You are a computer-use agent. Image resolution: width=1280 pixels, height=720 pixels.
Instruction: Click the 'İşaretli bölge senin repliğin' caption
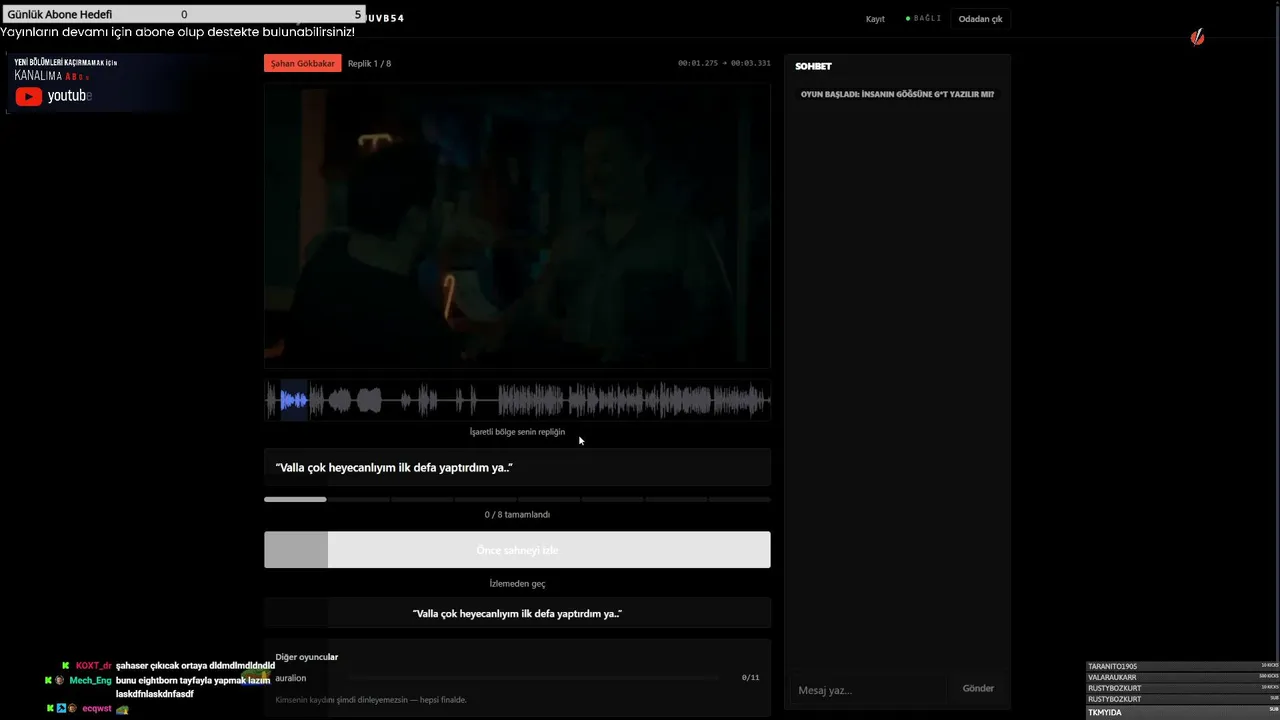(x=517, y=432)
